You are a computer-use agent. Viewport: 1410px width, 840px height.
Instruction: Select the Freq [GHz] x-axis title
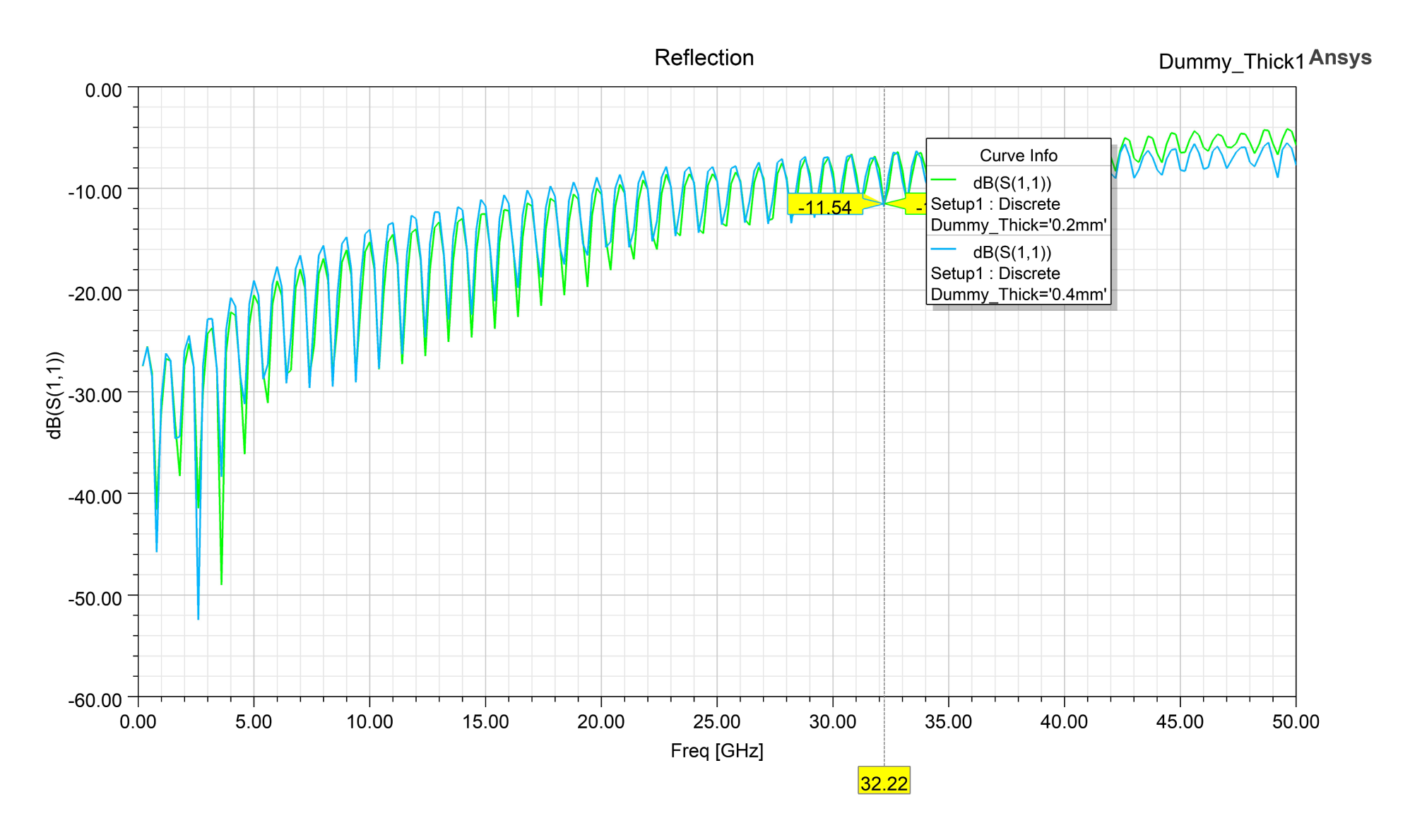point(716,751)
